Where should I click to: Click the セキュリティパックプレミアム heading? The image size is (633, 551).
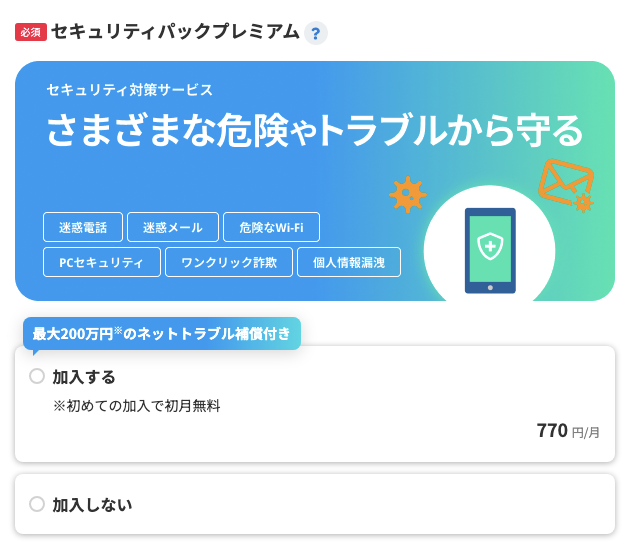(176, 31)
